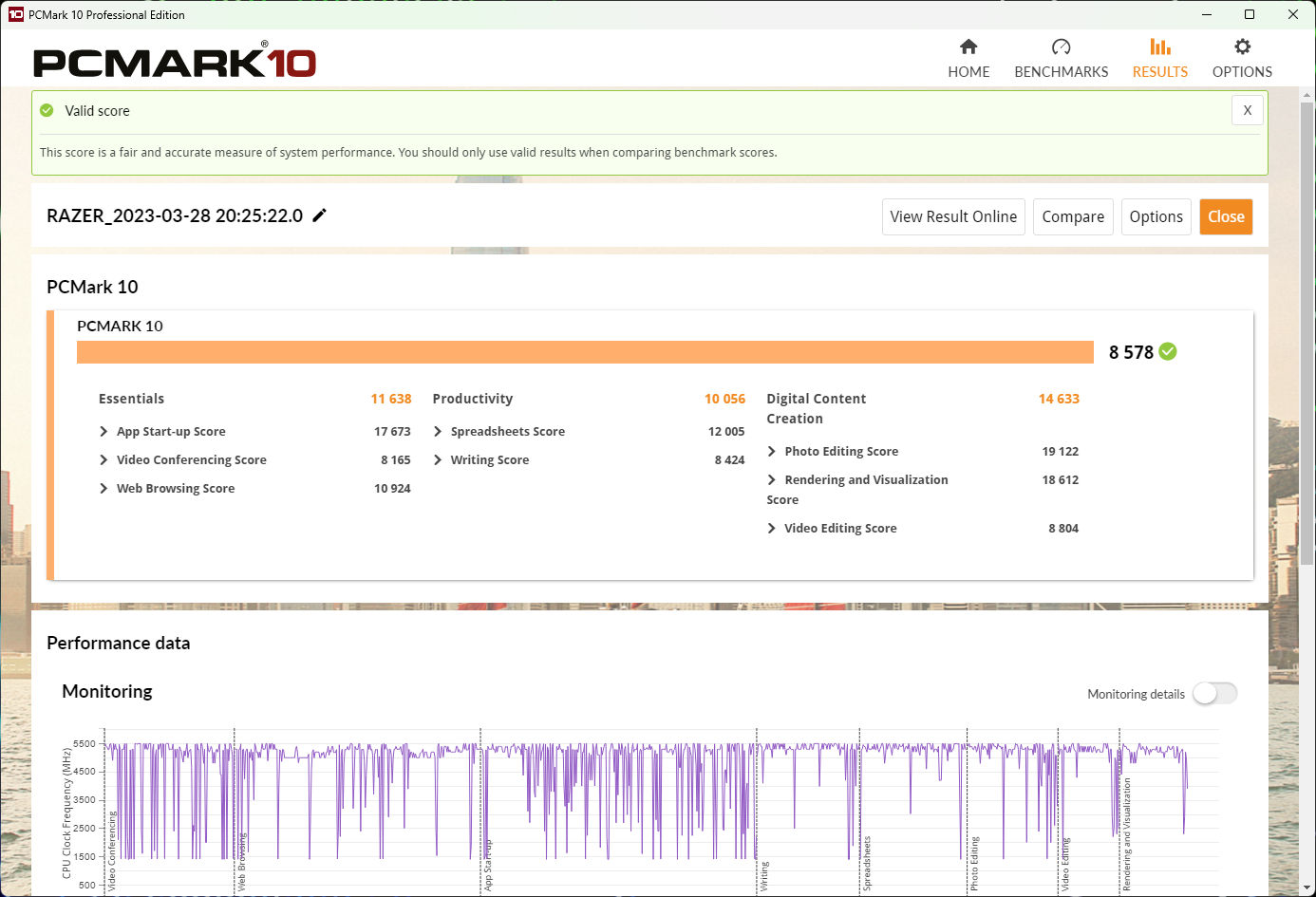
Task: Click the Photo Editing value 19 122
Action: [x=1060, y=451]
